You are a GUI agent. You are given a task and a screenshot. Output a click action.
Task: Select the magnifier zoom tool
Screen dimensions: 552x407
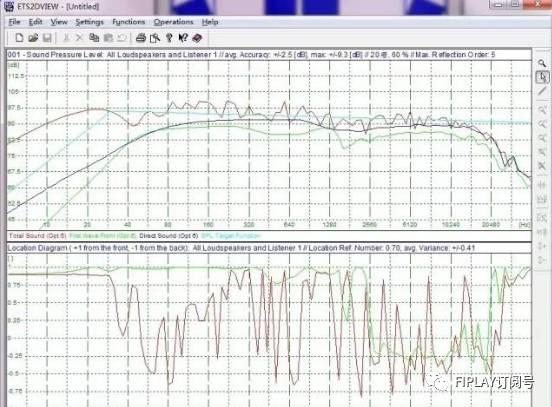coord(542,63)
